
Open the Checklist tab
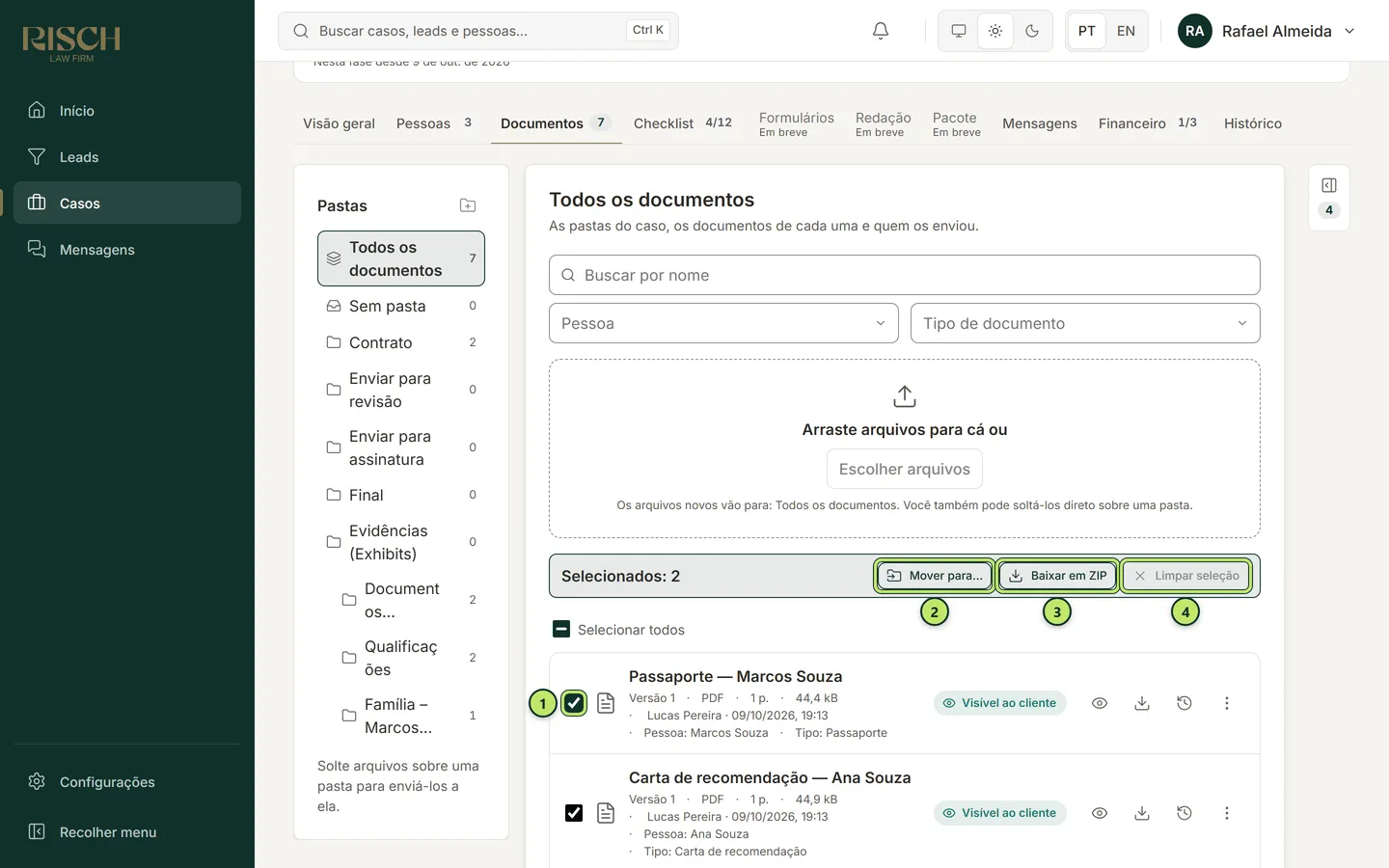tap(683, 123)
